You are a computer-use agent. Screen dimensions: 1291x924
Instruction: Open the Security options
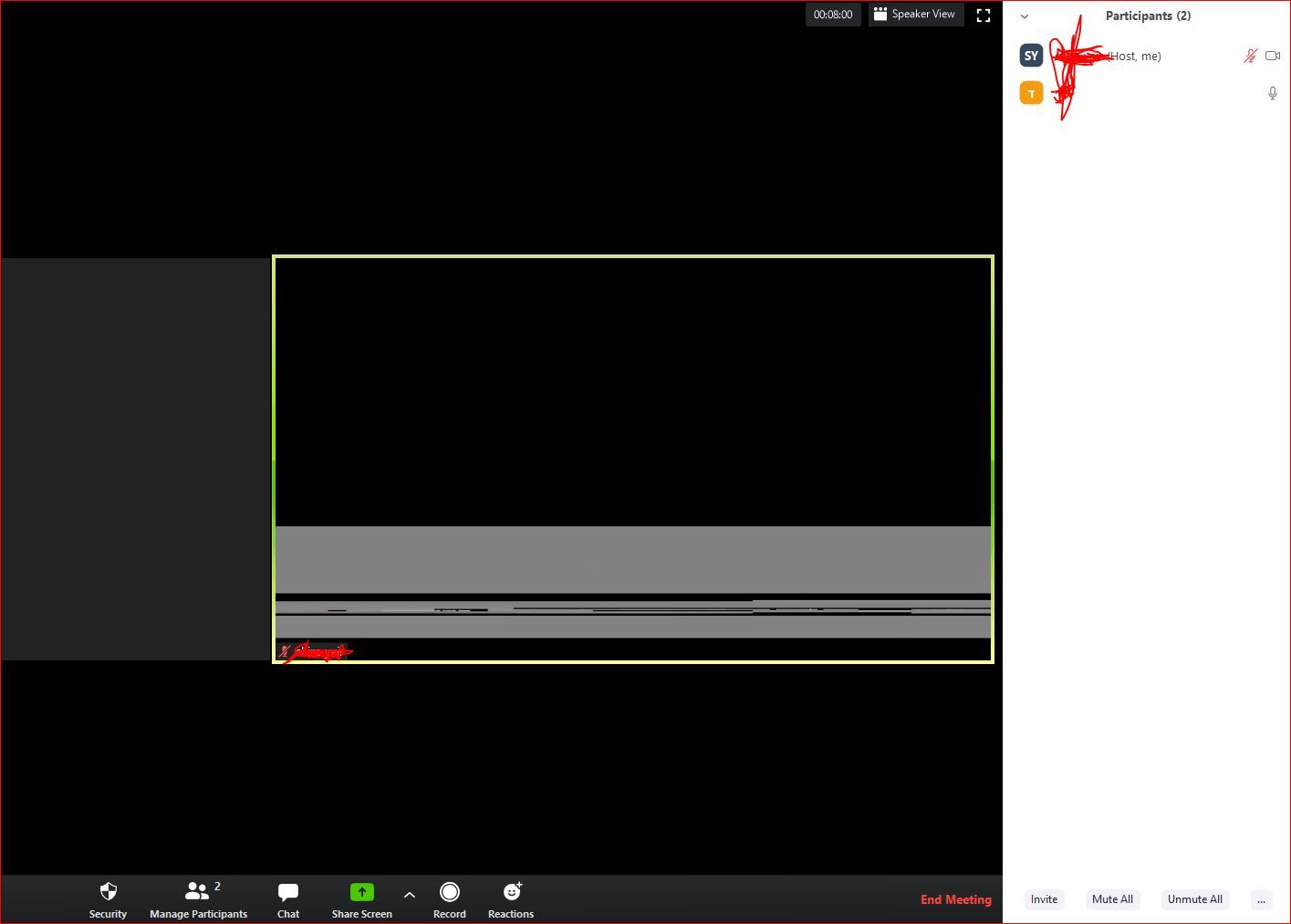click(x=108, y=899)
